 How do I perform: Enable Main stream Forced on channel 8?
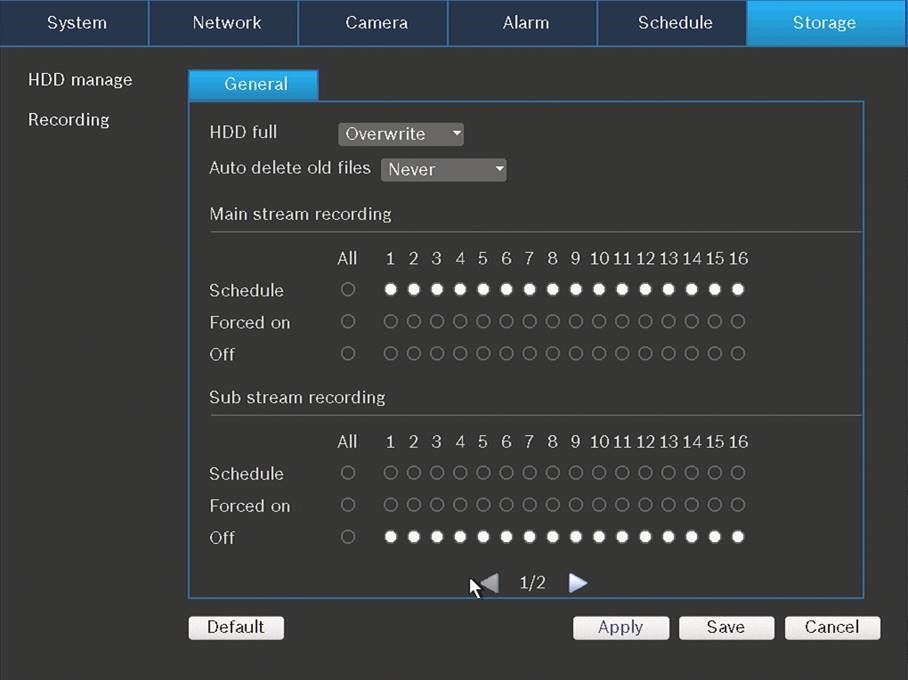[552, 322]
